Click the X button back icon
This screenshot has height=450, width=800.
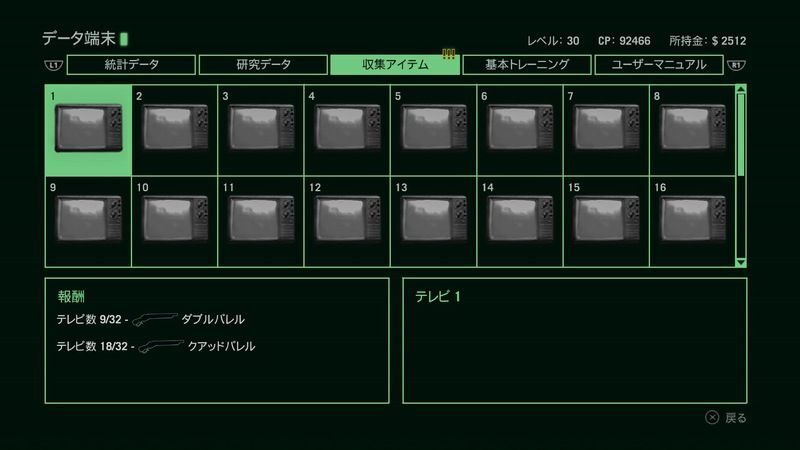[x=712, y=418]
